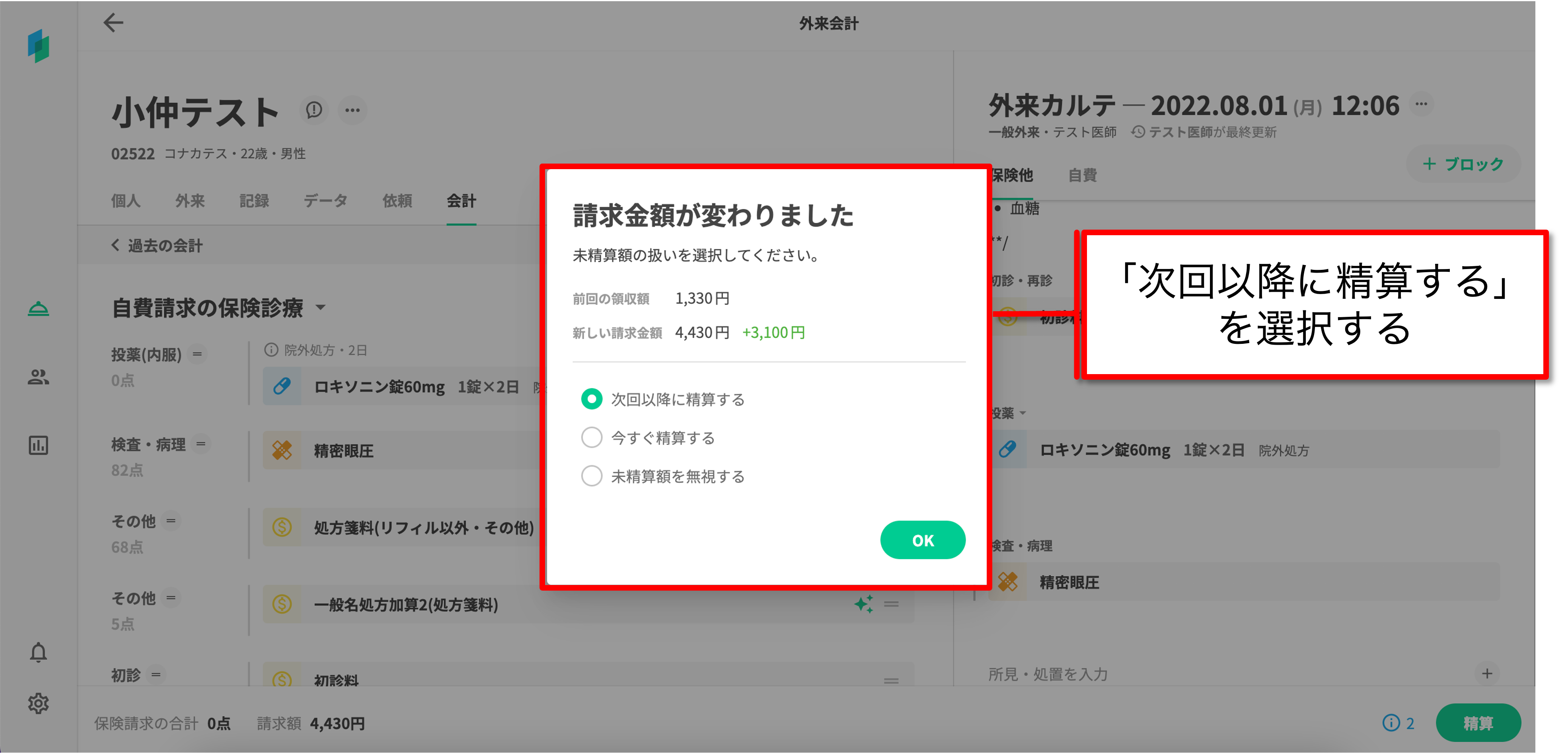The height and width of the screenshot is (753, 1568).
Task: Click the patients people icon in sidebar
Action: point(38,377)
